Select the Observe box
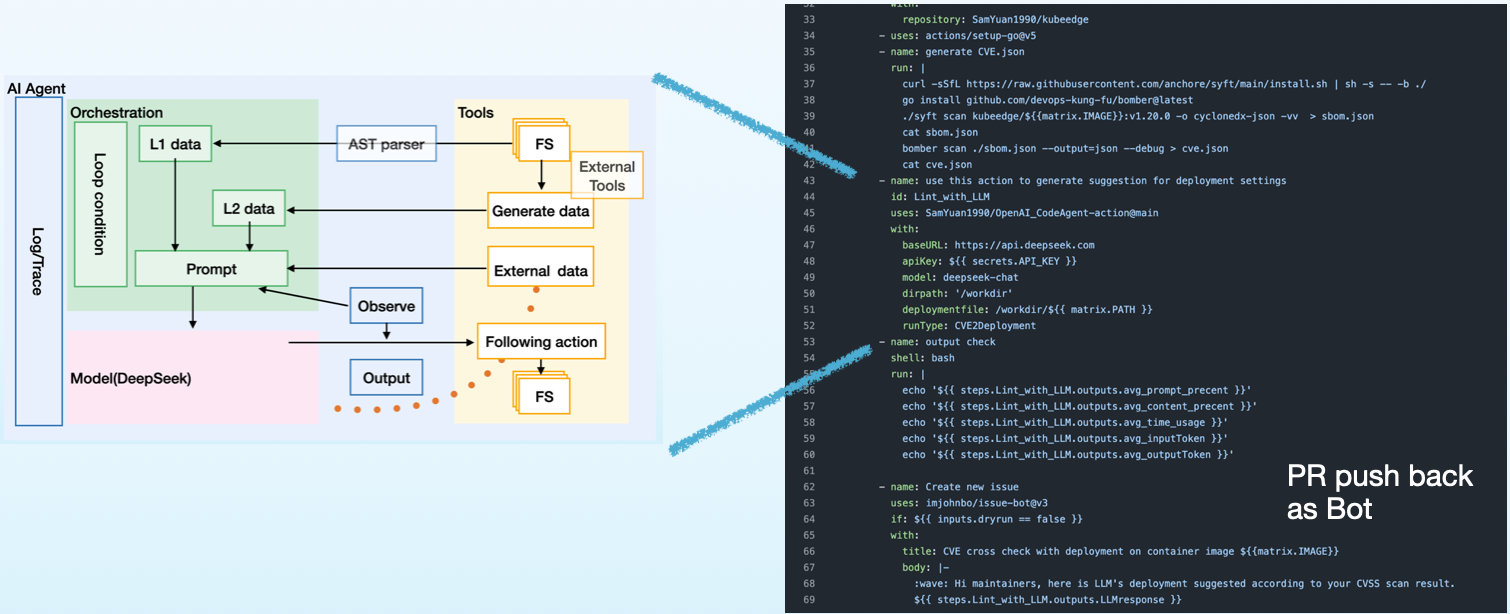The width and height of the screenshot is (1510, 614). [386, 307]
